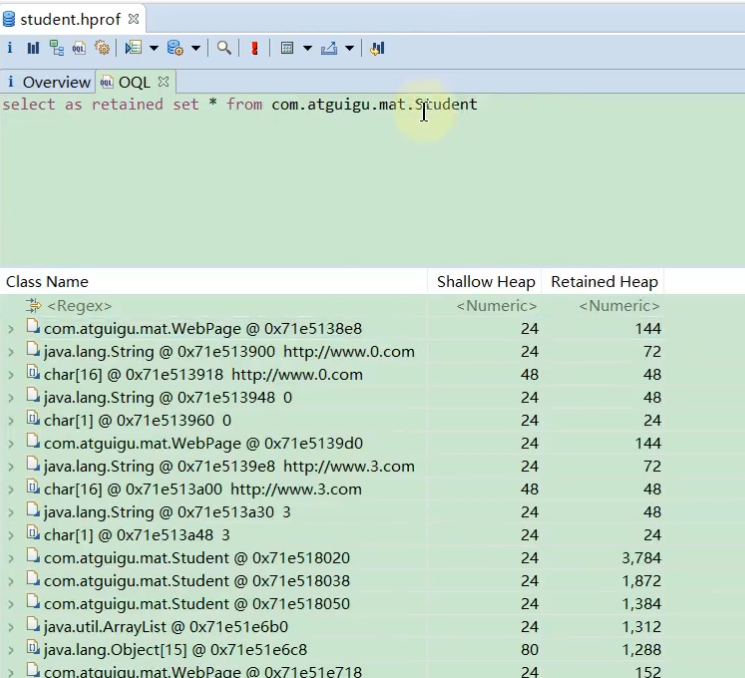Click the Compare to another heap dump icon
The width and height of the screenshot is (745, 678).
tap(377, 48)
